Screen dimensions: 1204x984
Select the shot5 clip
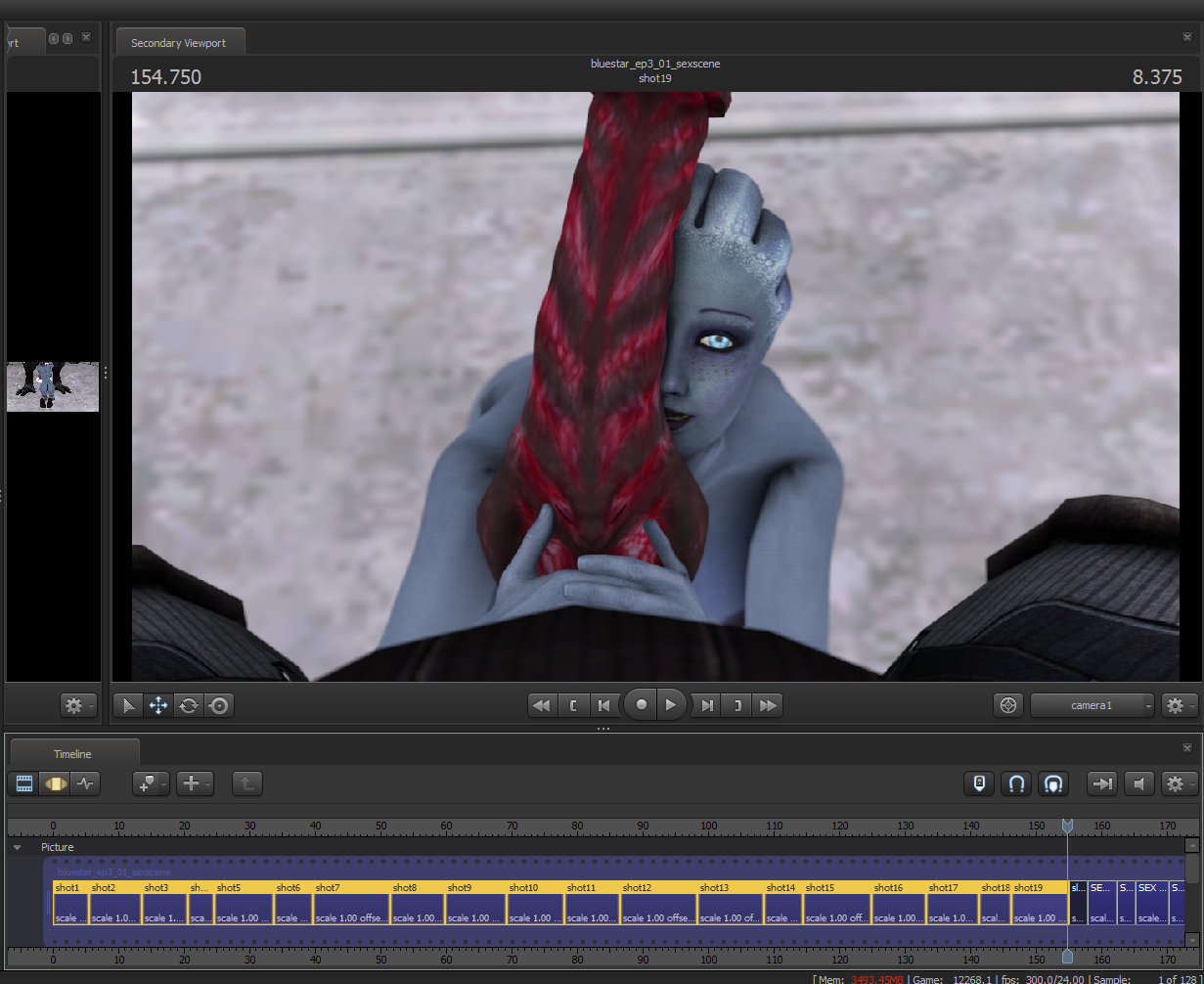(244, 903)
